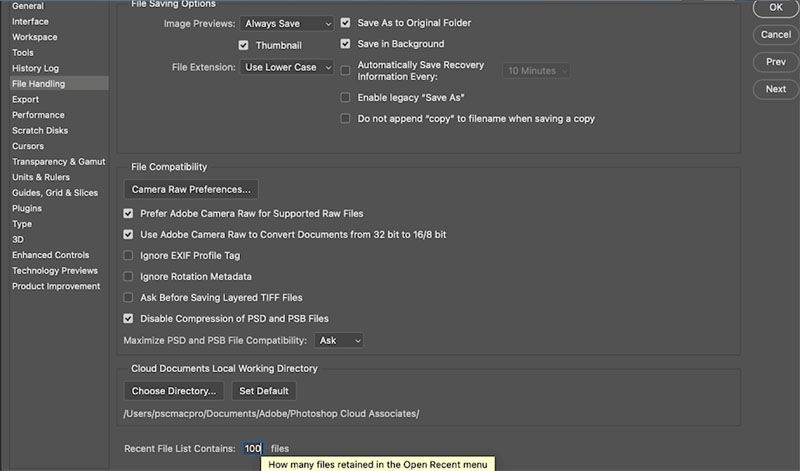Enable Automatically Save Recovery Information checkbox
Screen dimensions: 800x471
pyautogui.click(x=345, y=70)
